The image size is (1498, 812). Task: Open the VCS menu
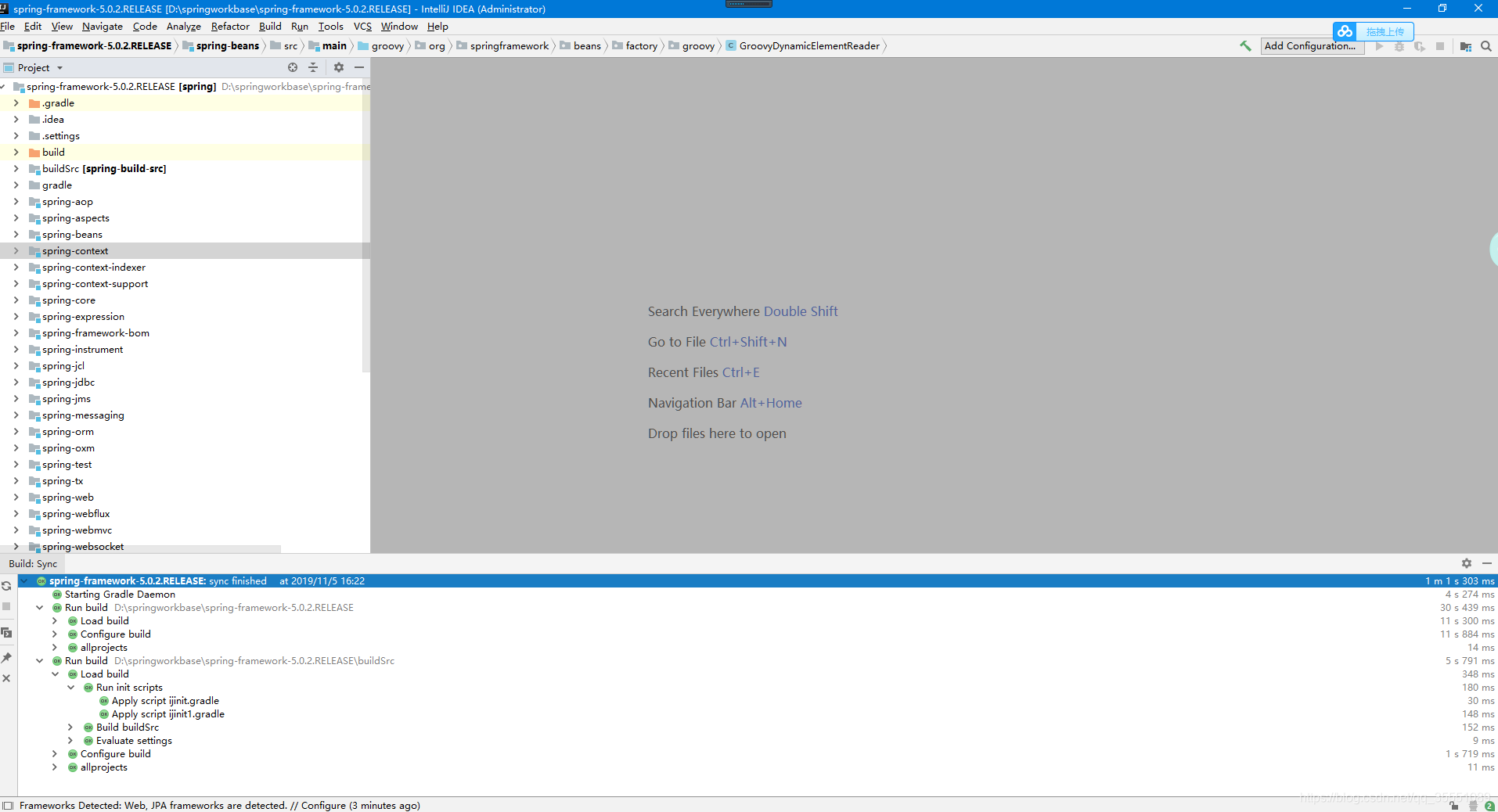[x=362, y=27]
